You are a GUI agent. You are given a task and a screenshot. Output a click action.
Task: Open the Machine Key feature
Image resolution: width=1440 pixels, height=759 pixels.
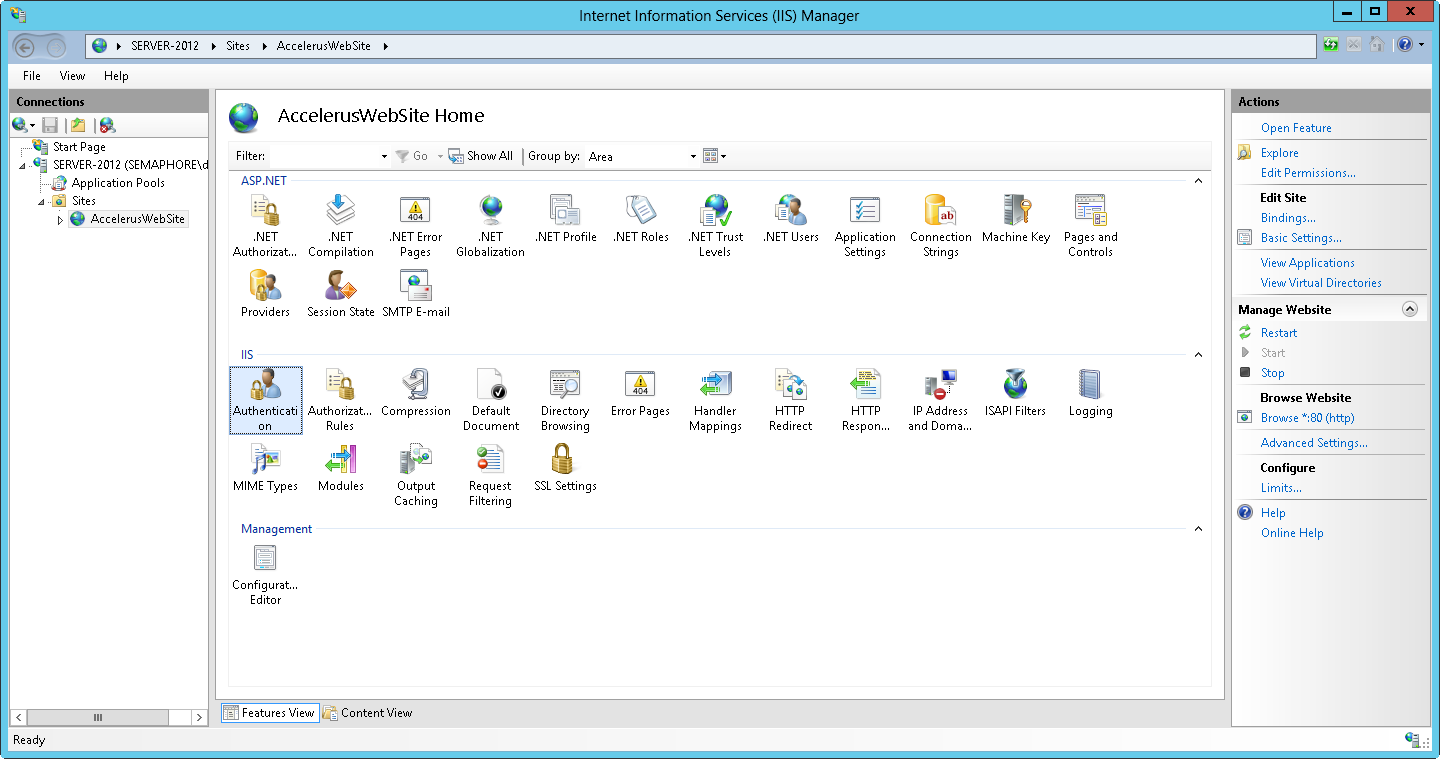[1016, 219]
